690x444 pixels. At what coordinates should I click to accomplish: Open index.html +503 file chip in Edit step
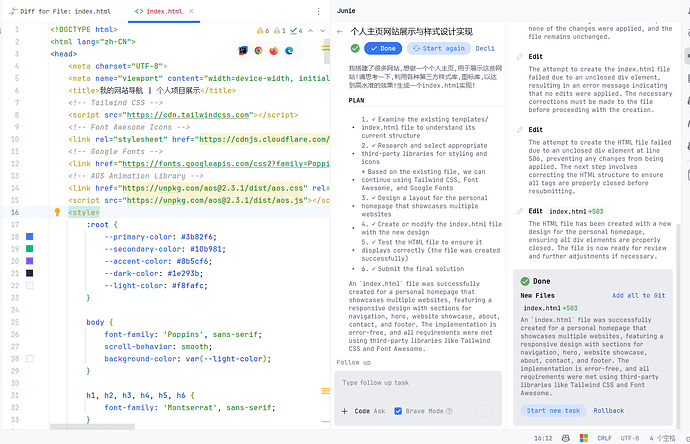576,211
